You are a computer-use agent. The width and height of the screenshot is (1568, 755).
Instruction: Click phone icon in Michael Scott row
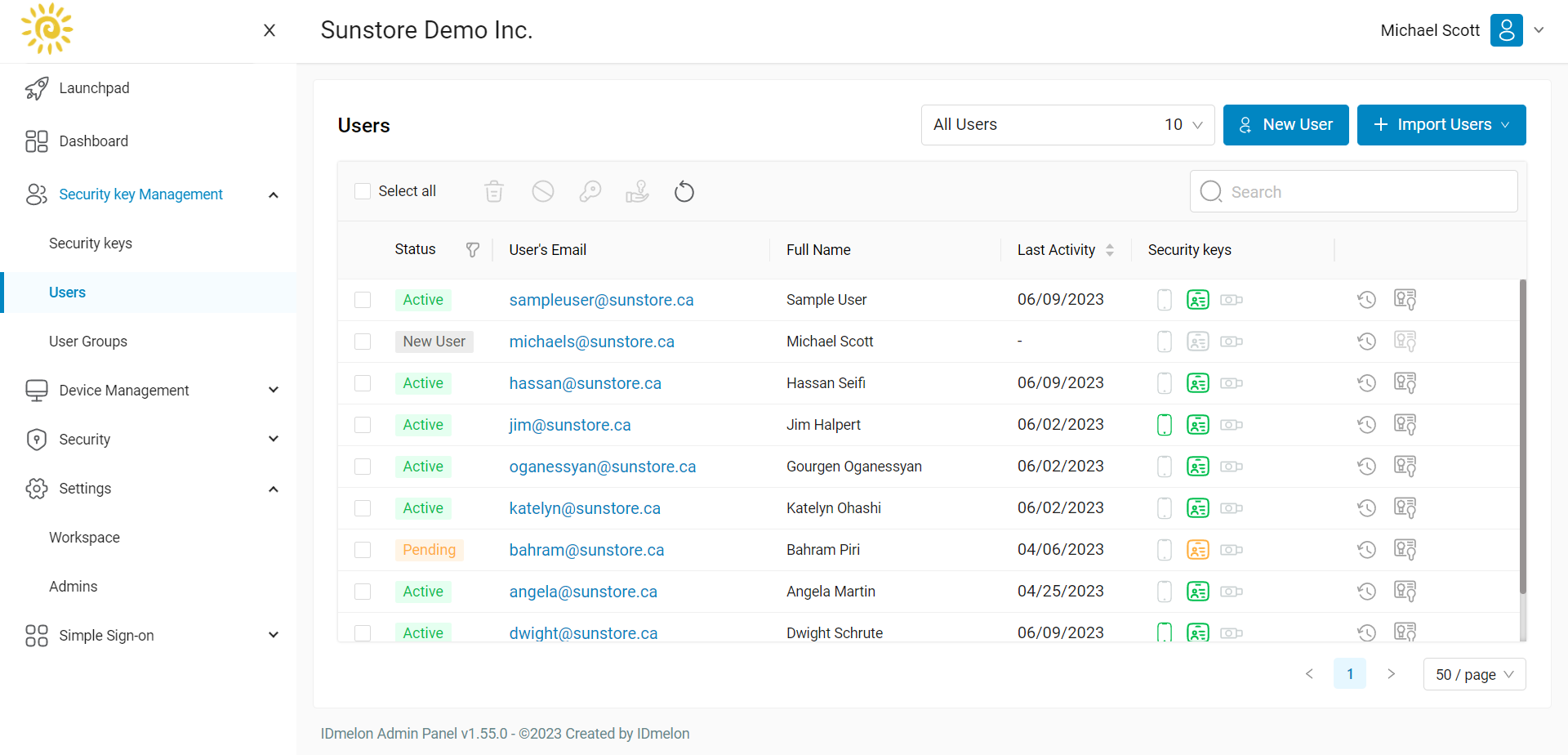pos(1165,342)
